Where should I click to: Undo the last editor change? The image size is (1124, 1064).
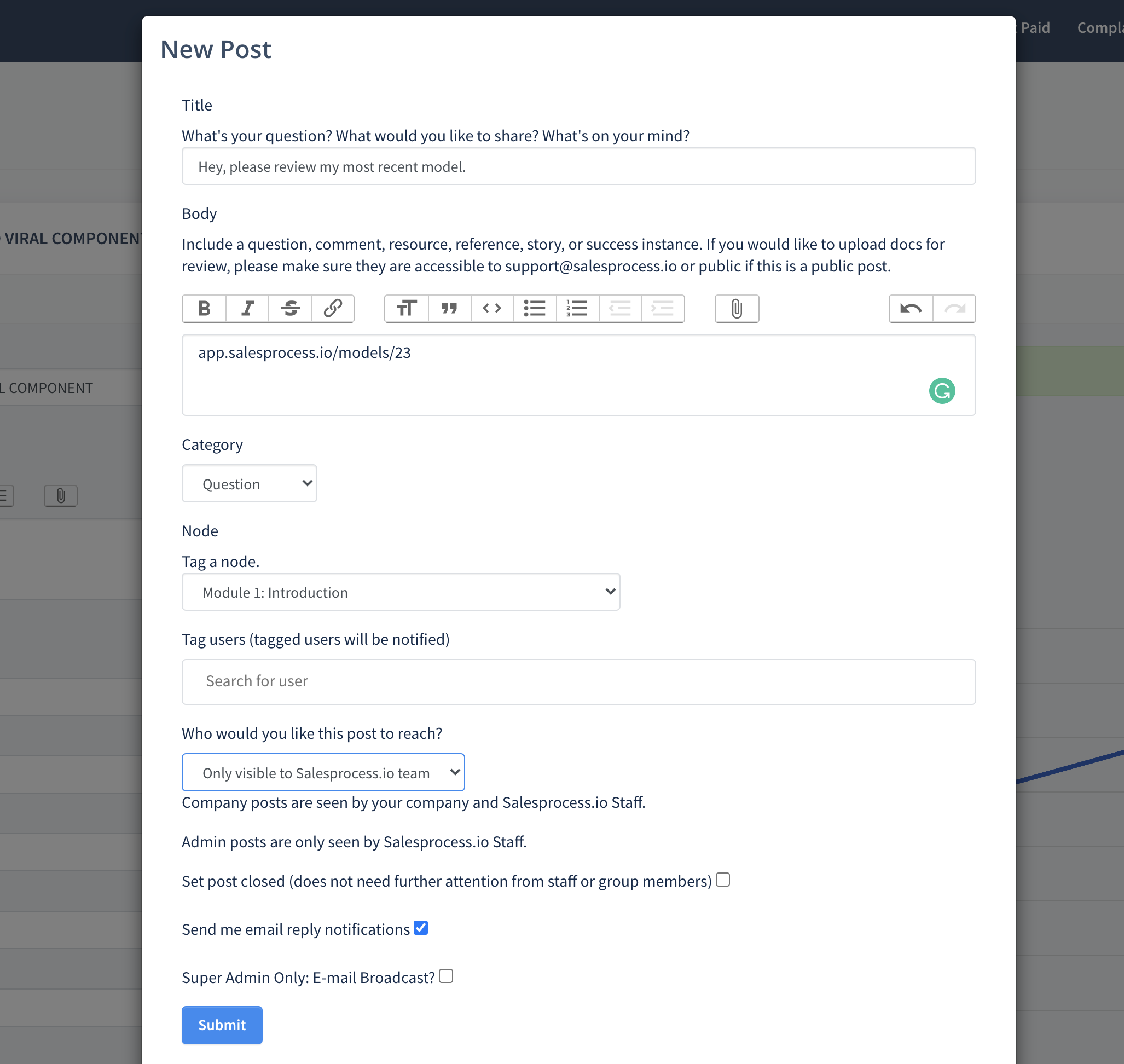click(911, 309)
